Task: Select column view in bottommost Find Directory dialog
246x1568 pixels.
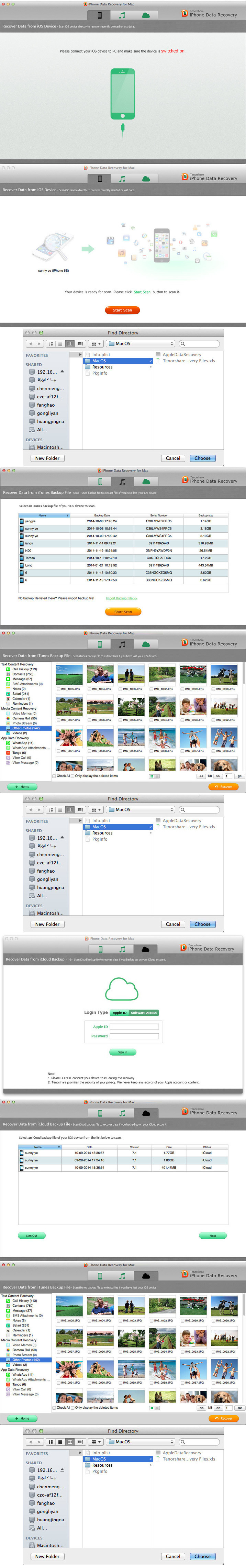Action: pyautogui.click(x=70, y=1441)
